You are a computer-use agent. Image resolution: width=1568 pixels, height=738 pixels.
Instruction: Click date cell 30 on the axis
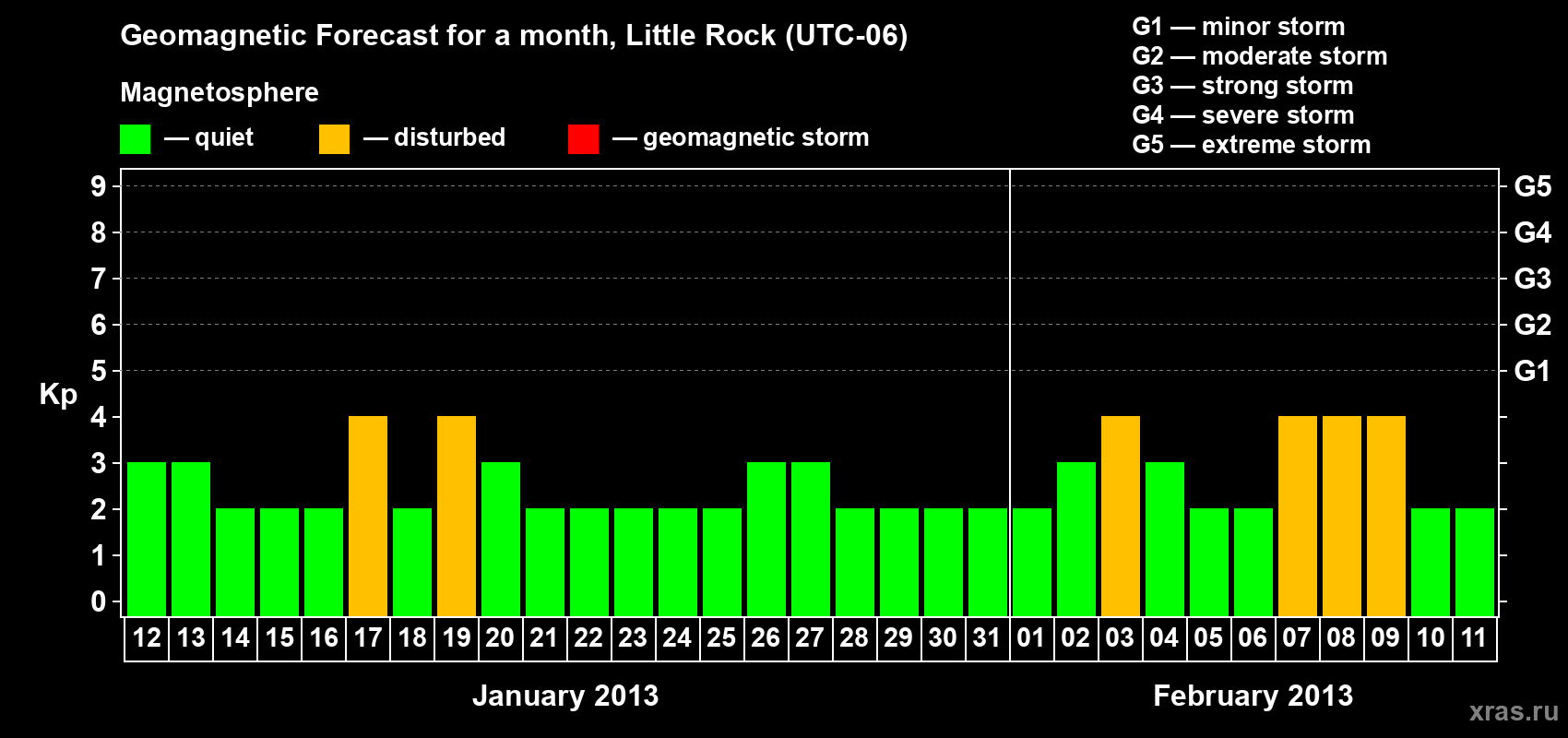(x=944, y=638)
